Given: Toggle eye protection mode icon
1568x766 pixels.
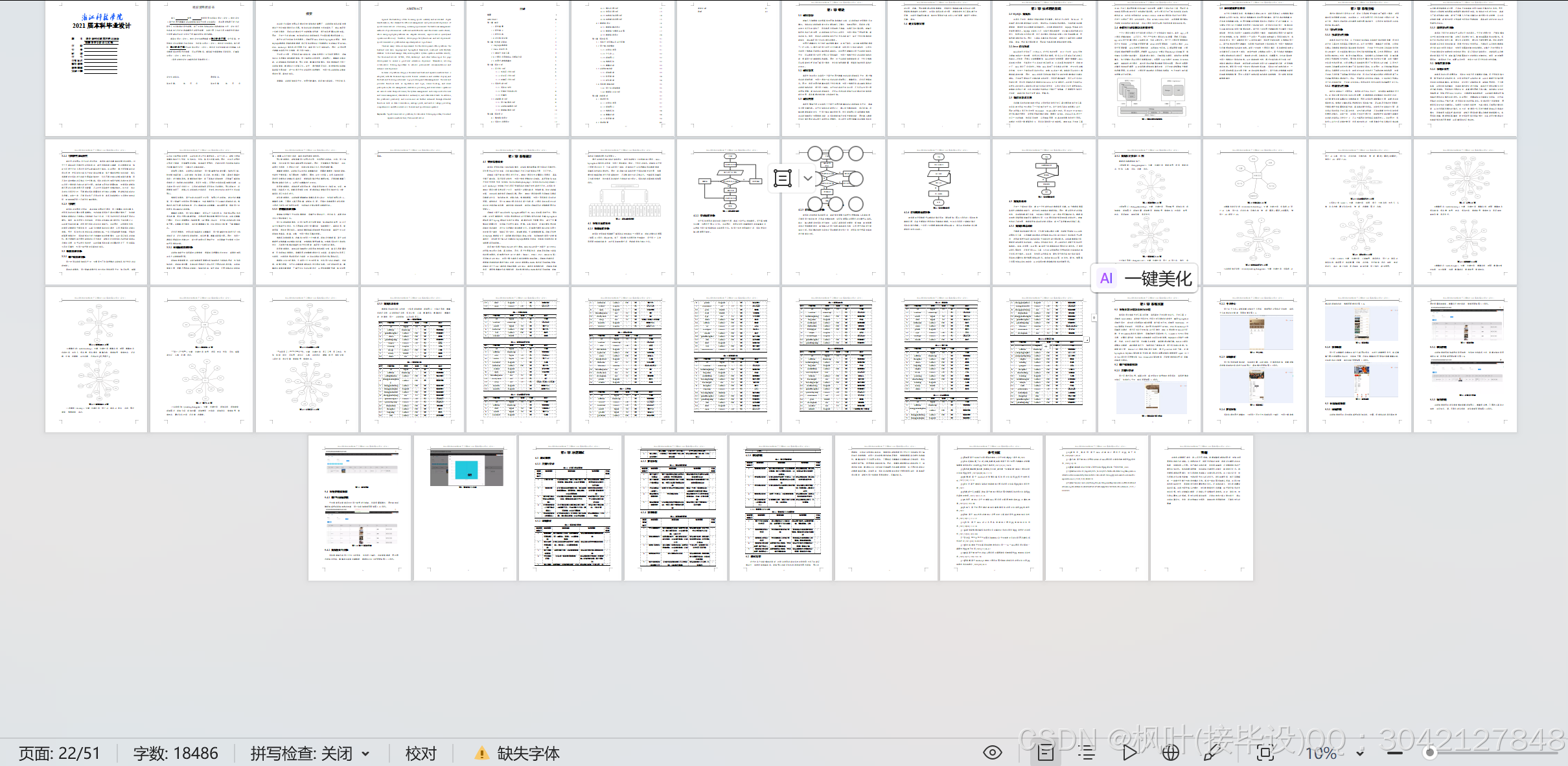Looking at the screenshot, I should tap(992, 752).
